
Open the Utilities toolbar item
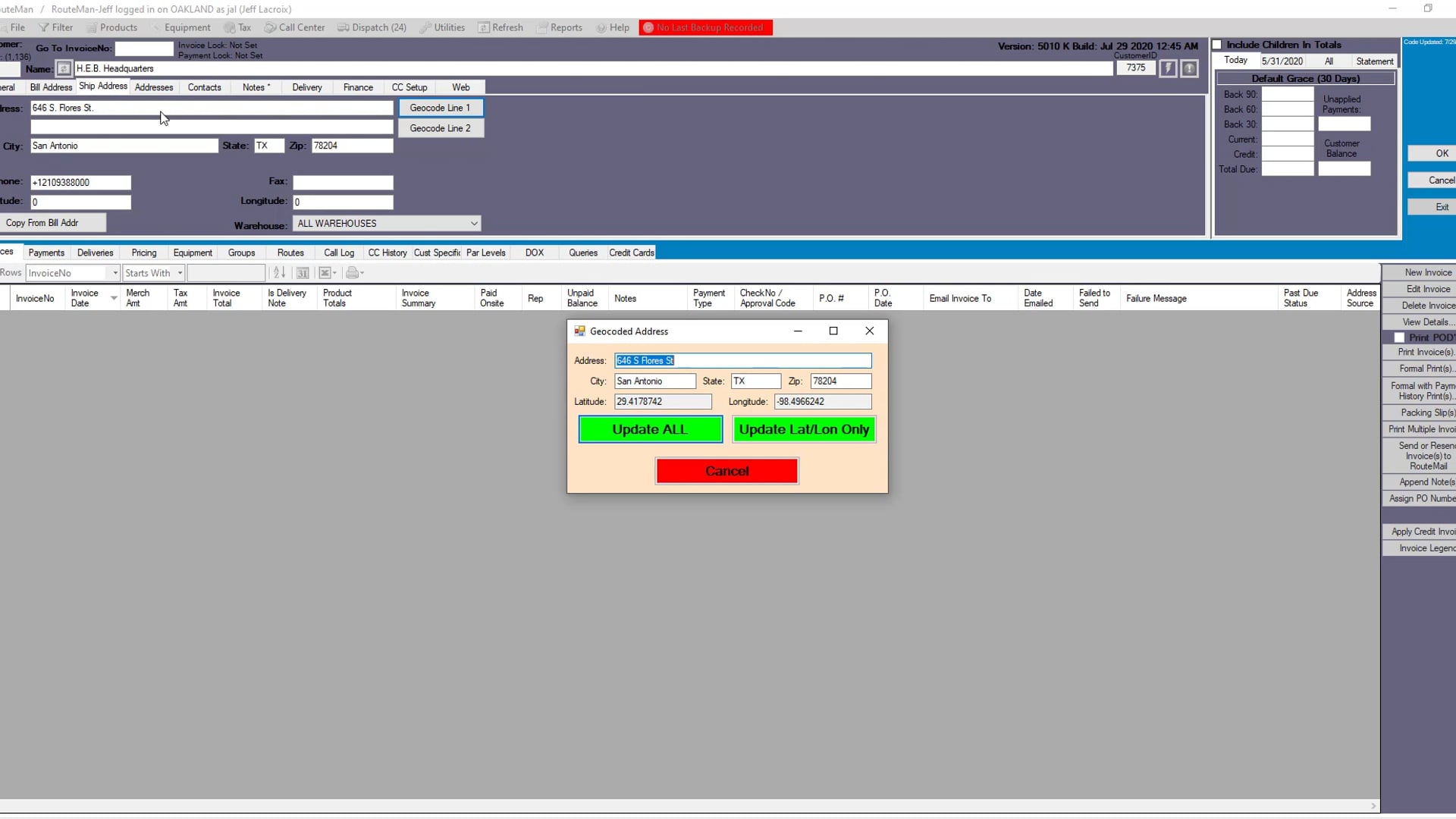(x=442, y=27)
